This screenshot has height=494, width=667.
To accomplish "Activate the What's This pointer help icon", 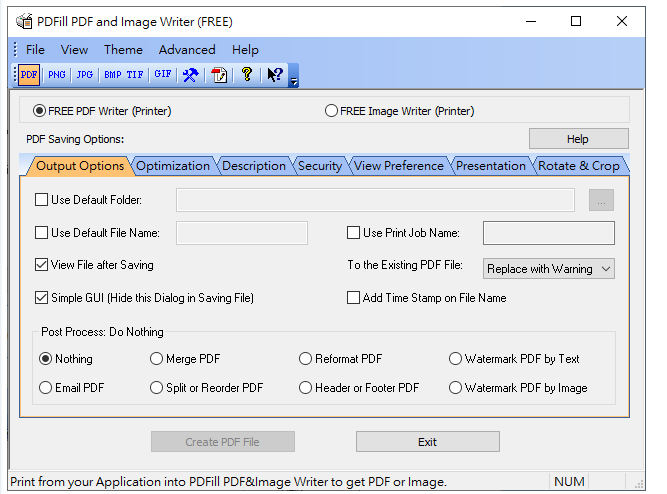I will tap(275, 75).
